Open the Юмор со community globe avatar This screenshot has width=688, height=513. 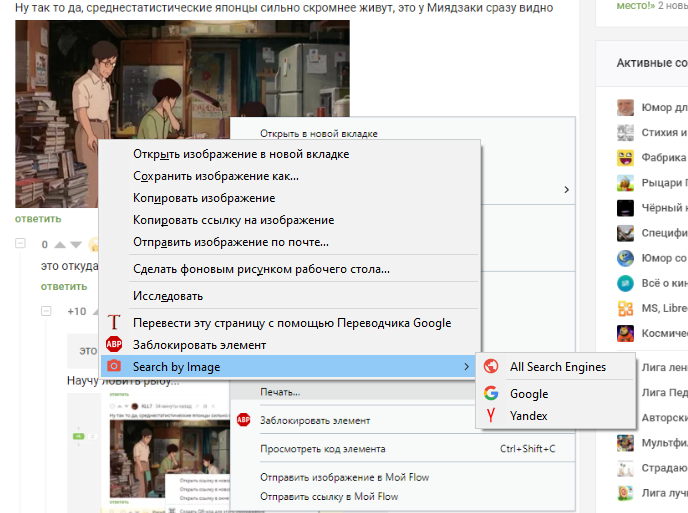click(625, 258)
